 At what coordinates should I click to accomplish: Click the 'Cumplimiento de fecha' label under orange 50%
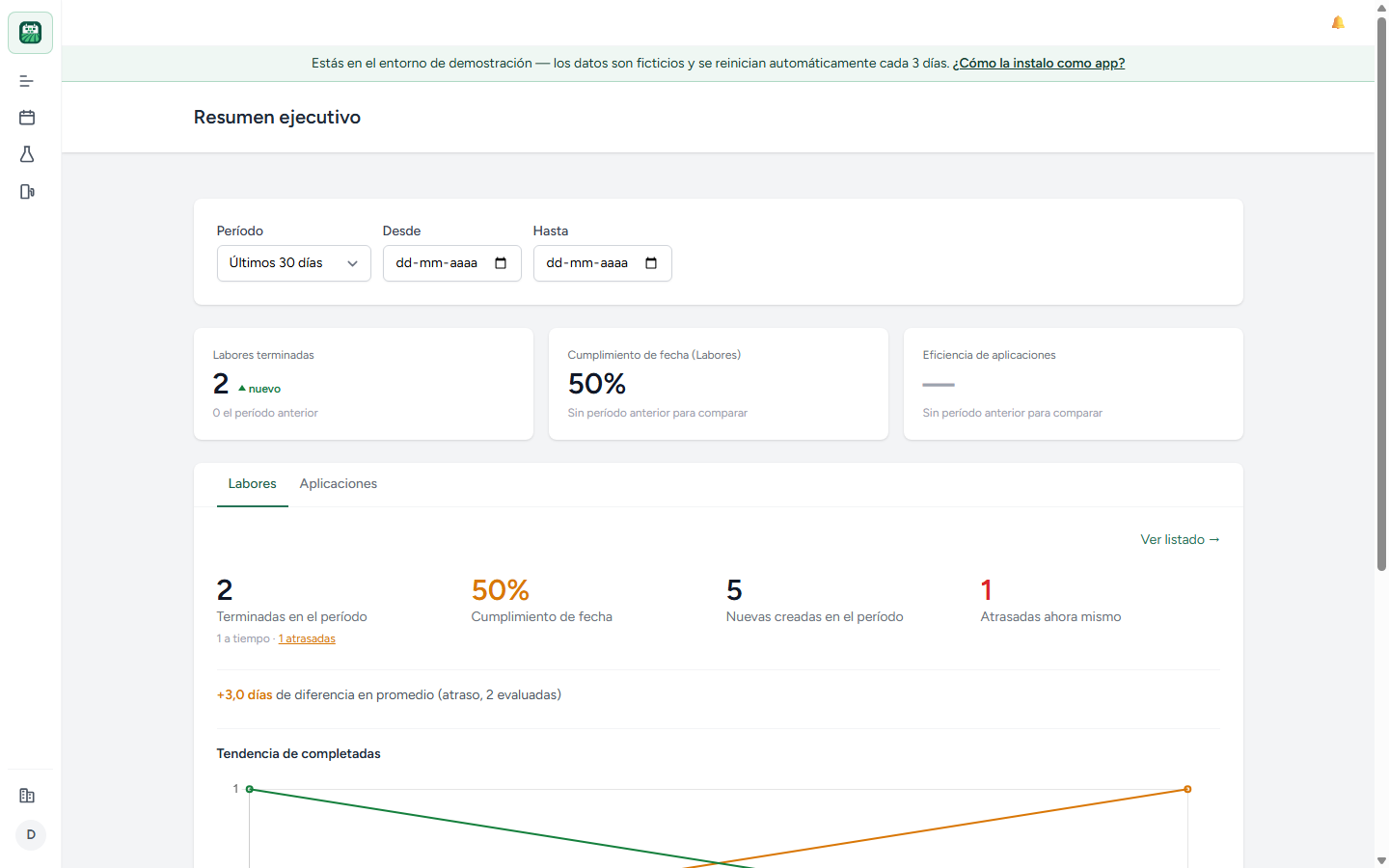(x=542, y=617)
